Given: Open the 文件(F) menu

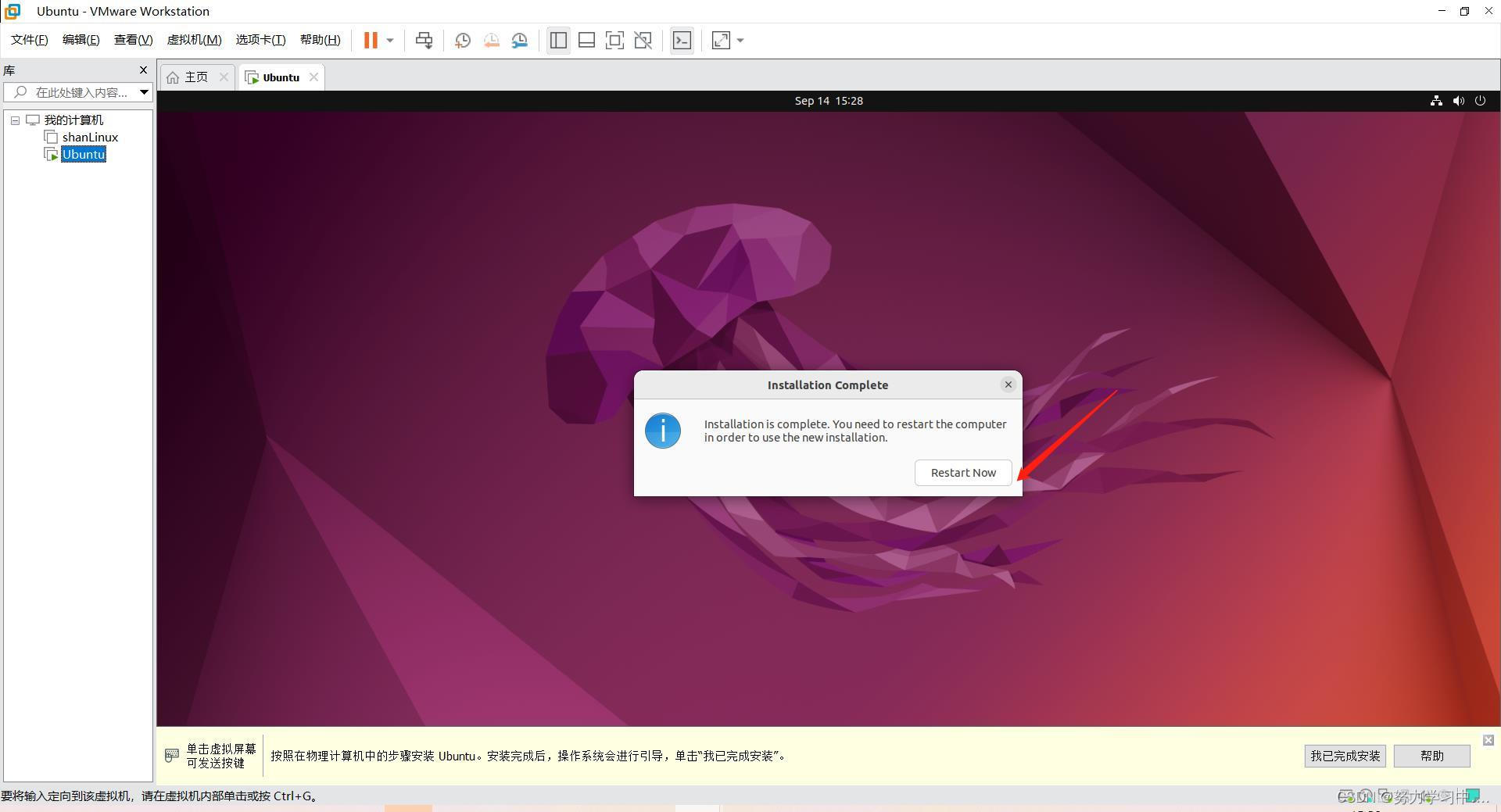Looking at the screenshot, I should pos(30,40).
